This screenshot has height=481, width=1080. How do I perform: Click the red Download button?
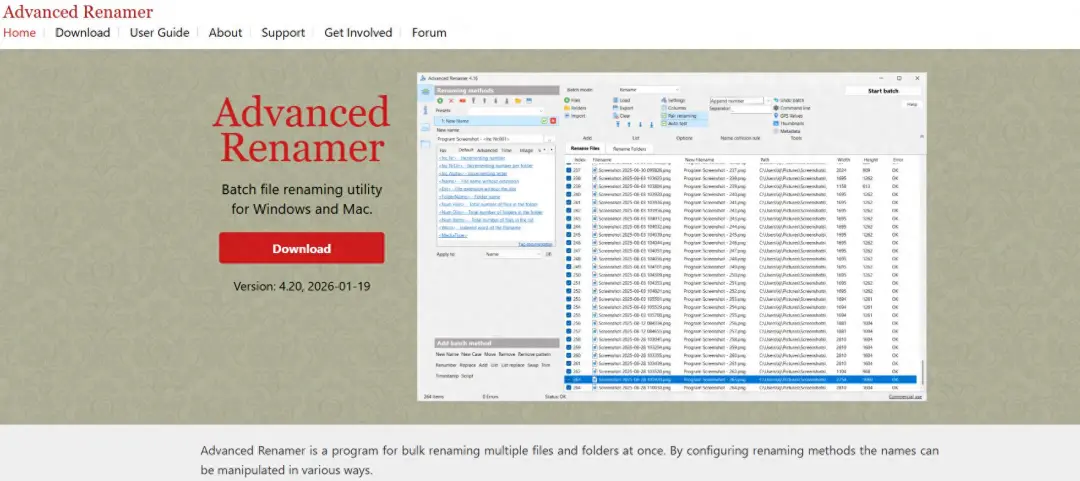click(302, 248)
